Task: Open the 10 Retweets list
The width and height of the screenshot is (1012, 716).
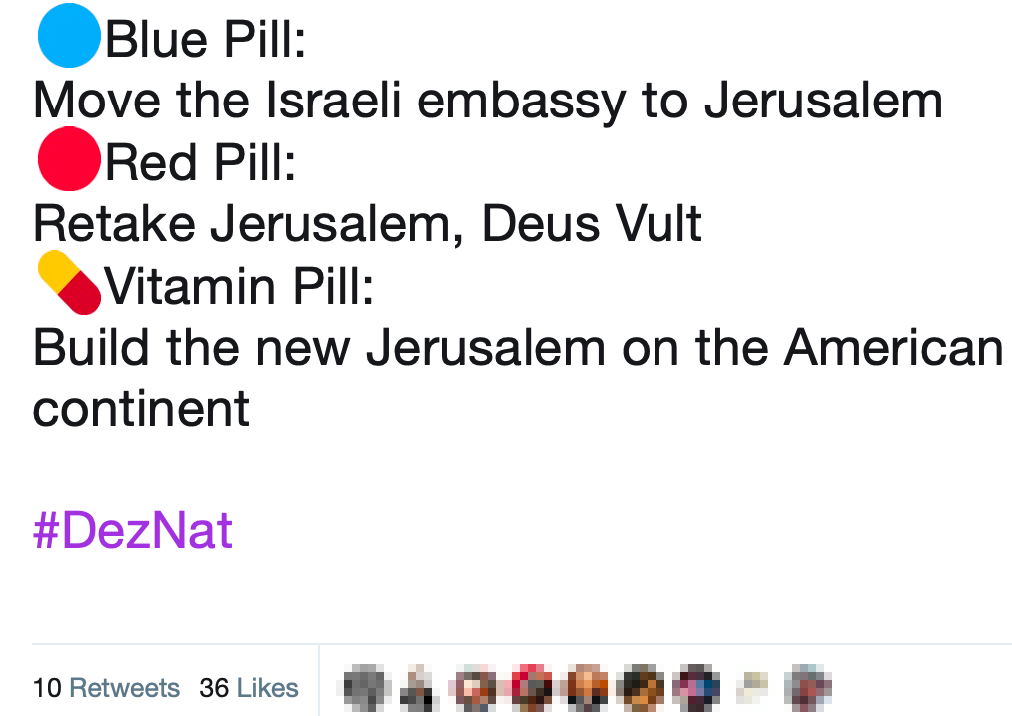Action: pyautogui.click(x=106, y=688)
